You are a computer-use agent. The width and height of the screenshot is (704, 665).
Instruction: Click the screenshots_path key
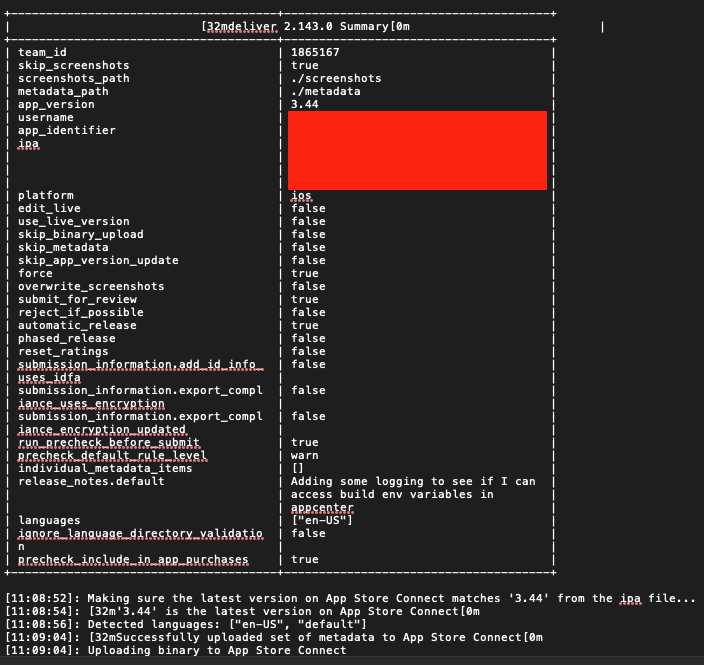(x=74, y=79)
